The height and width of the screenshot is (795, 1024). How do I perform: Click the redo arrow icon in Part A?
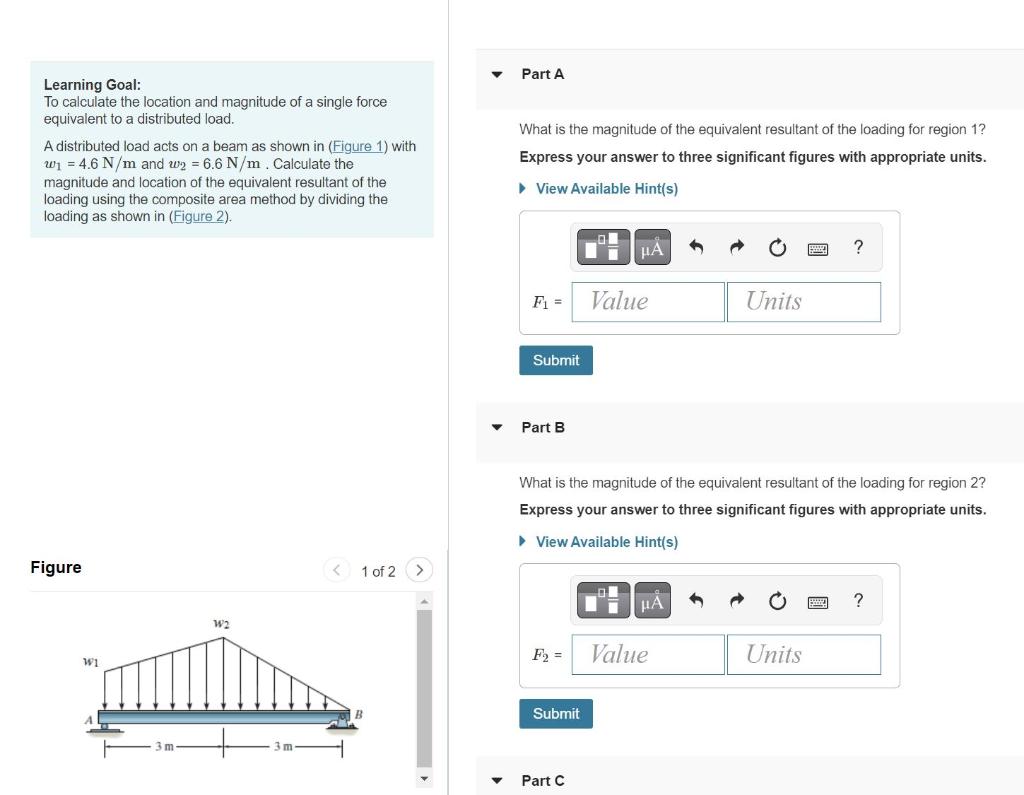(737, 247)
